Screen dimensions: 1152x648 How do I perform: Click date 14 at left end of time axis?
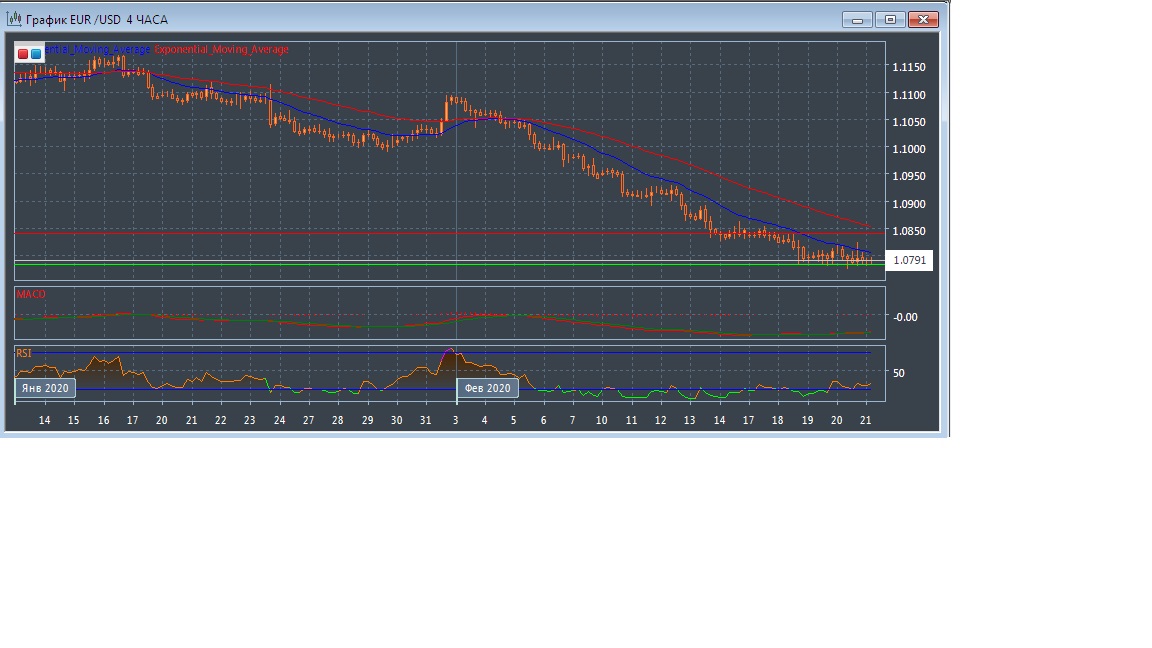[x=45, y=421]
